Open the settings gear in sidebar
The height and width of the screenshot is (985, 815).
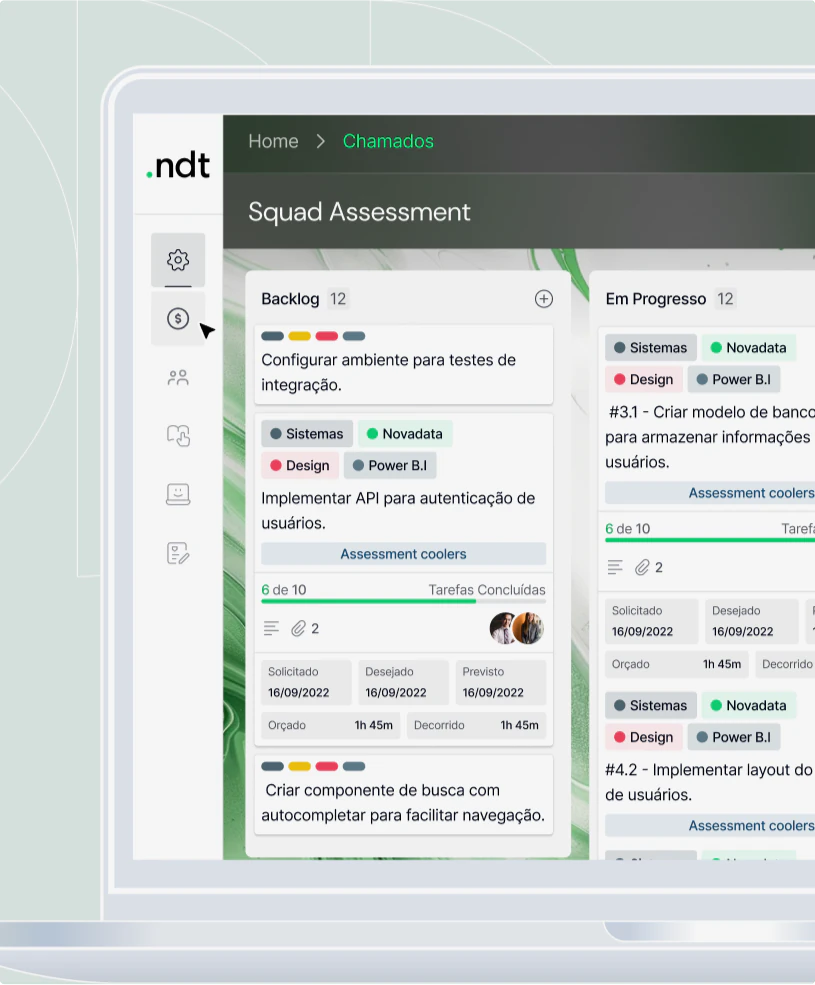(x=178, y=260)
